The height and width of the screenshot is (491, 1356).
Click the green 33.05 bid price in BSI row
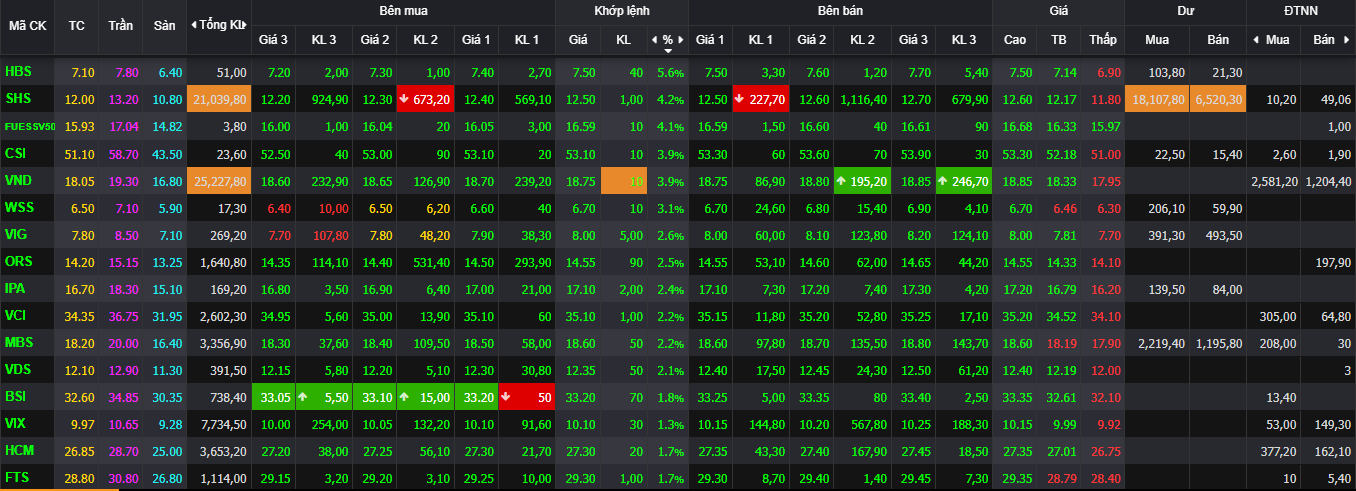(x=274, y=396)
